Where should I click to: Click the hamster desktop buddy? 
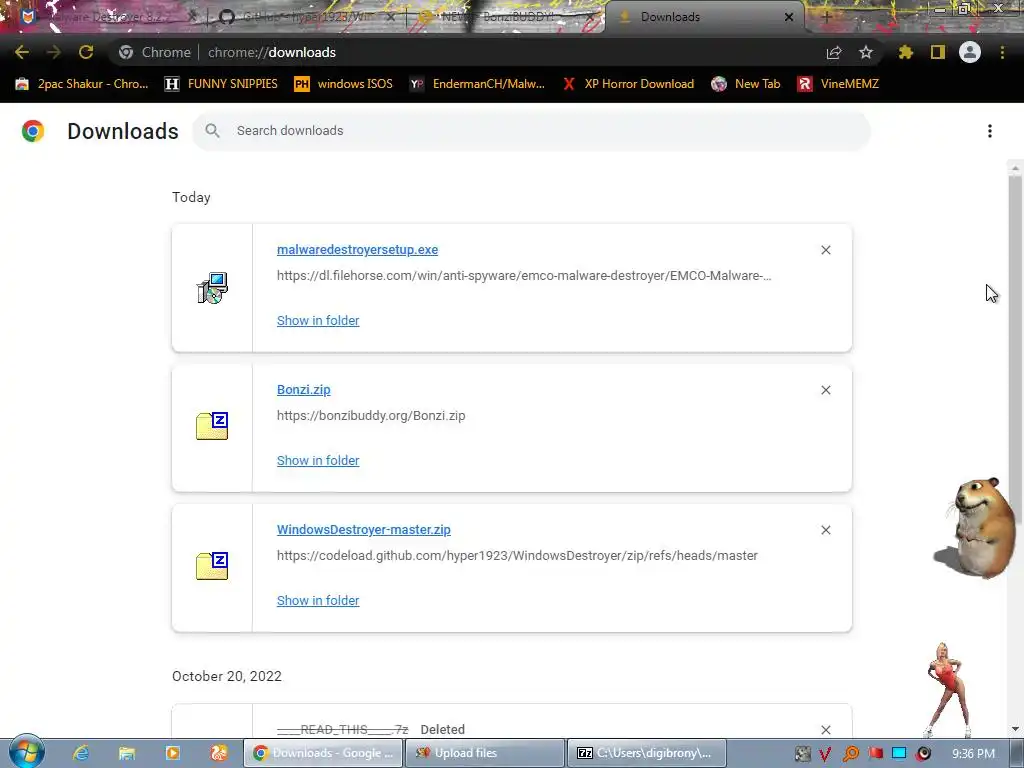977,528
